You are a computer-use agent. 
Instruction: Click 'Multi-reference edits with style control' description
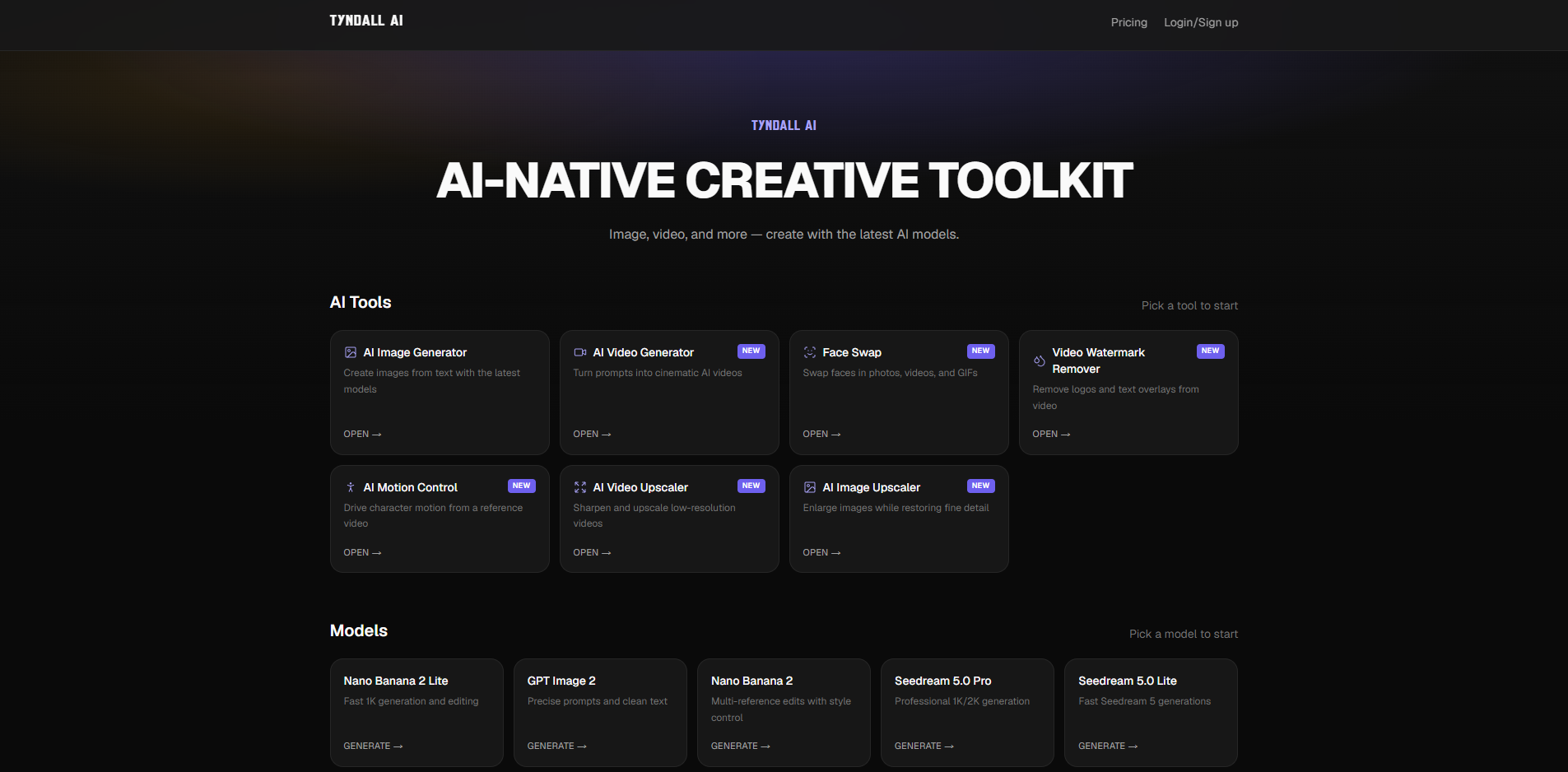pos(781,709)
